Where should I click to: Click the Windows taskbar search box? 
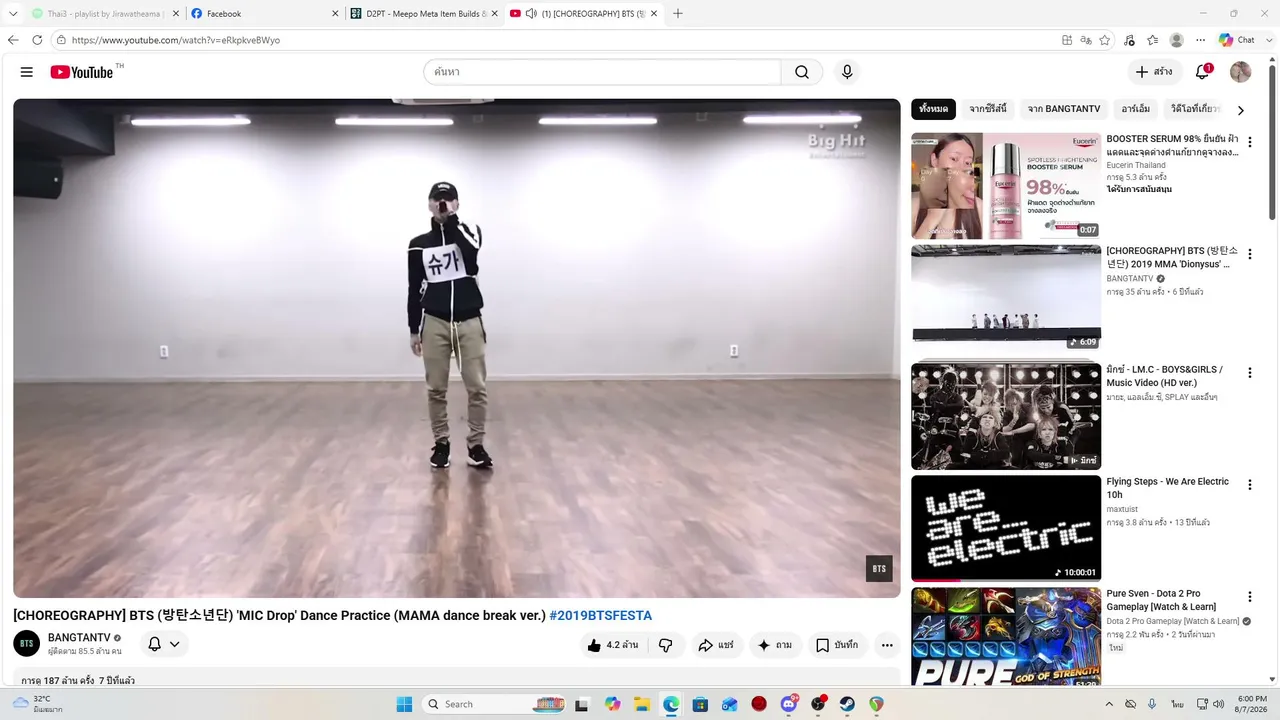tap(495, 704)
